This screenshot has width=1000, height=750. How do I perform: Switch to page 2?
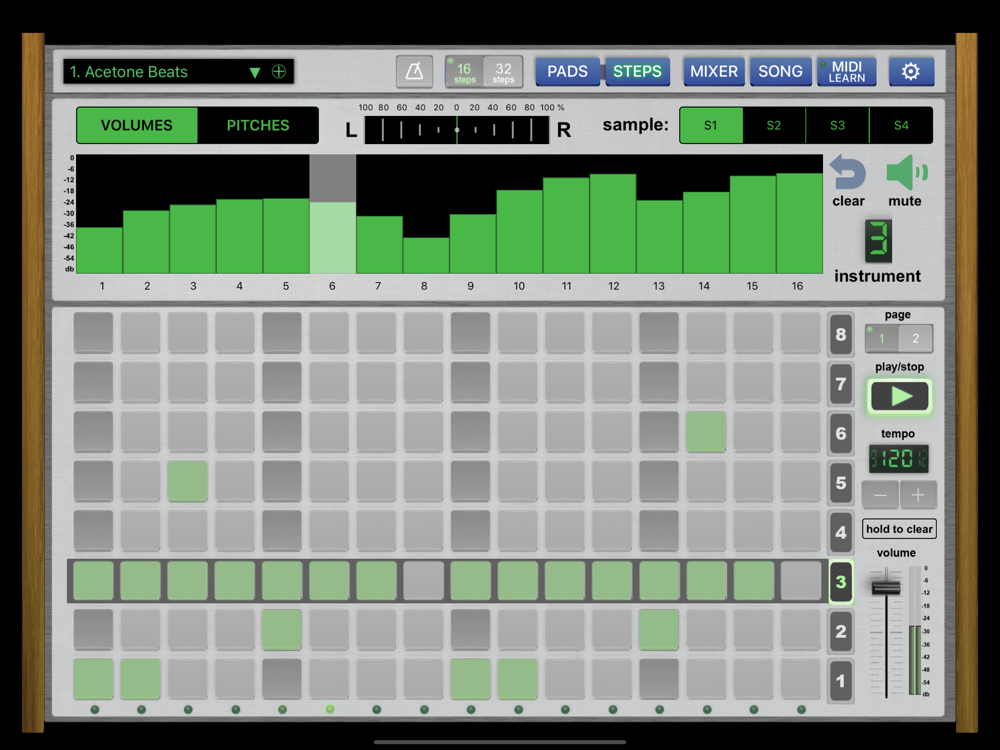tap(915, 339)
